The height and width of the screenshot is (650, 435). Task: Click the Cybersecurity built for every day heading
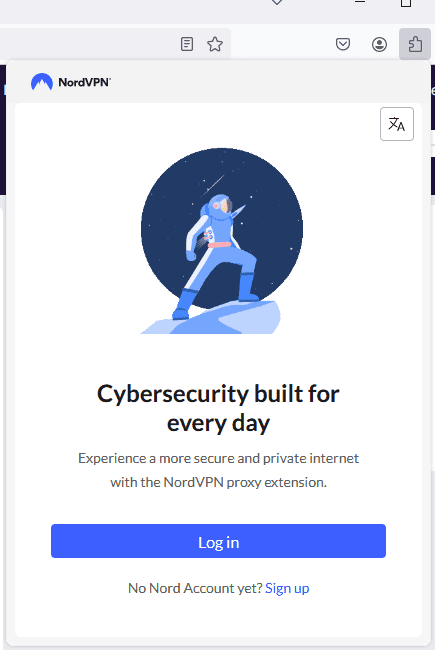[218, 408]
